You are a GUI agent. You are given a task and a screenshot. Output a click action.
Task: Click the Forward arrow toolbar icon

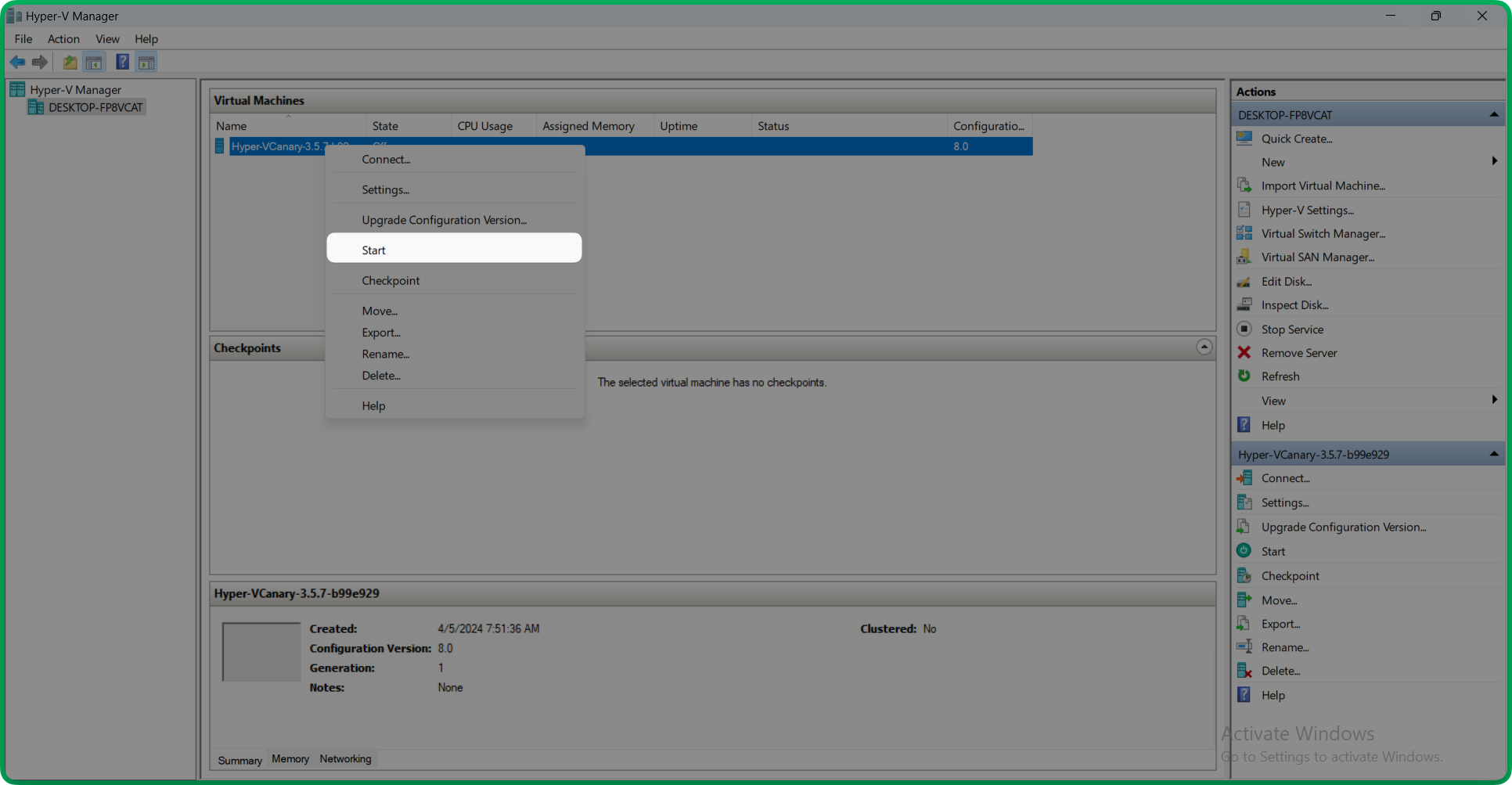click(40, 62)
